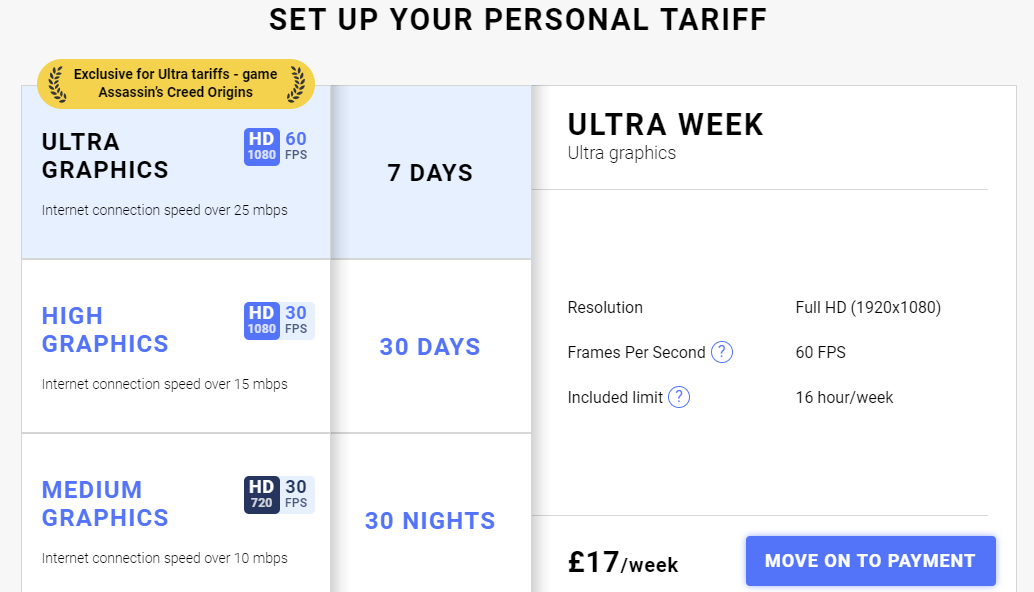Click the £17/week price label
Screen dimensions: 1034x592
623,562
